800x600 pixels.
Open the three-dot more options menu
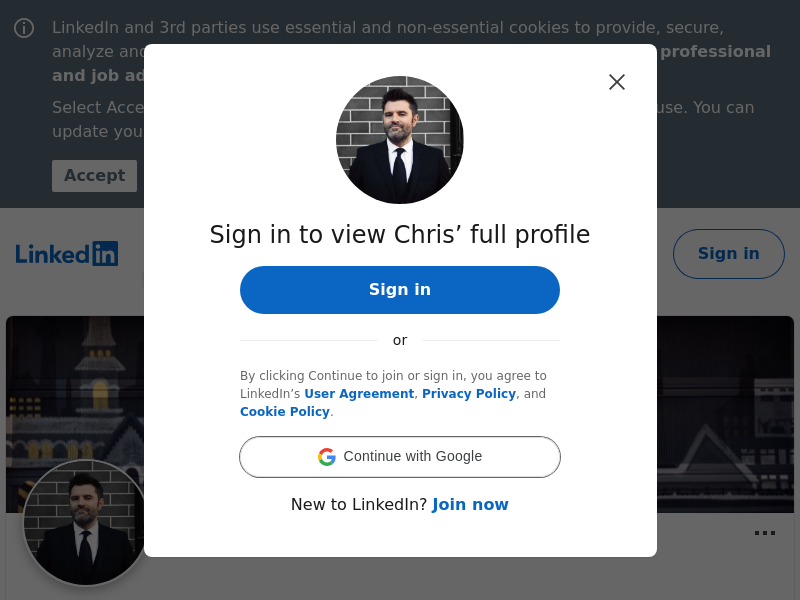pyautogui.click(x=765, y=533)
